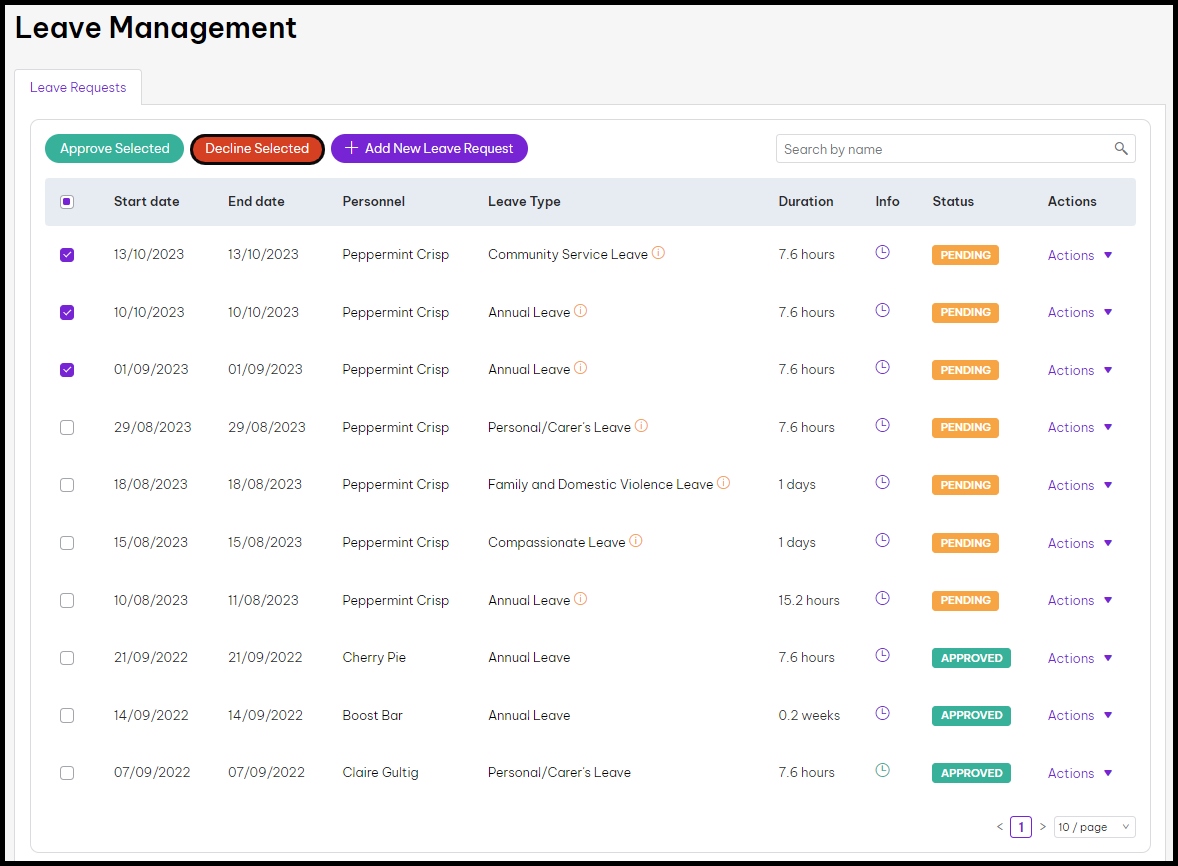Toggle the select-all checkbox in table header

point(67,202)
